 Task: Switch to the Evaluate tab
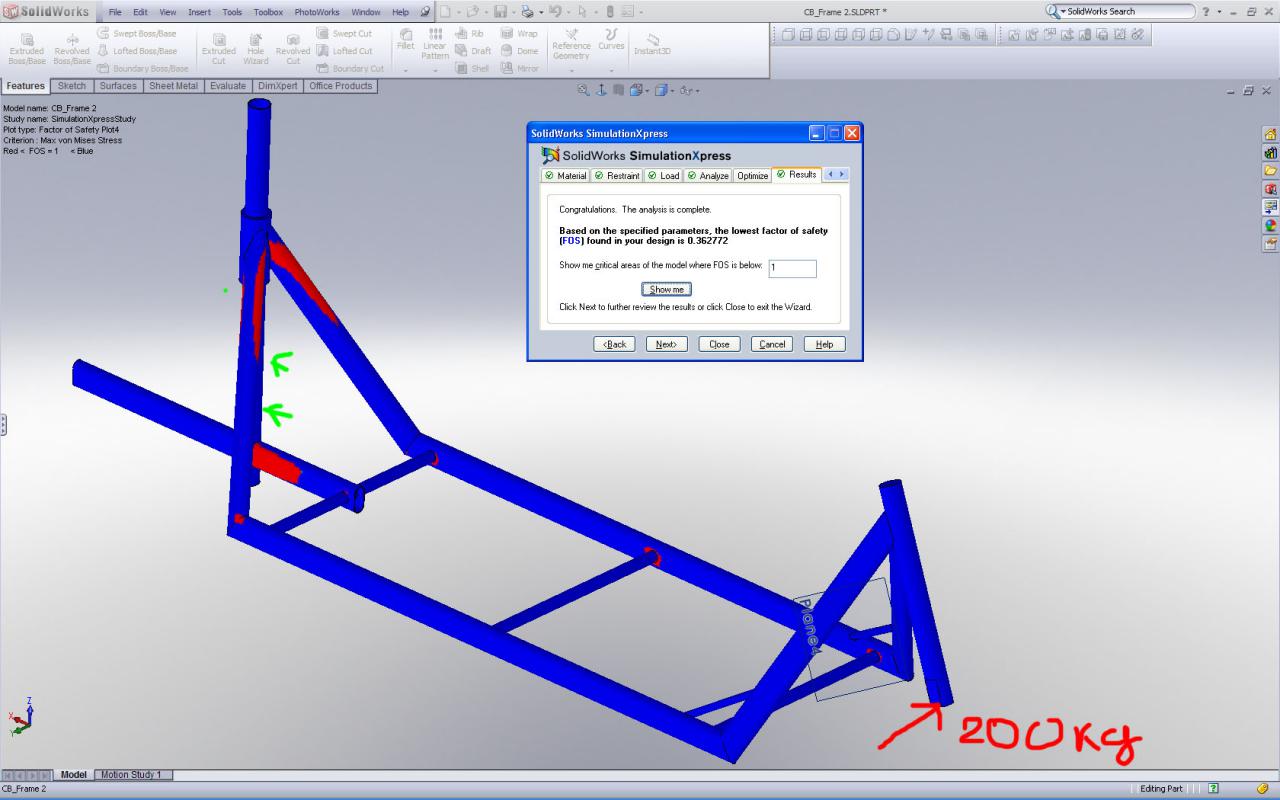point(228,86)
